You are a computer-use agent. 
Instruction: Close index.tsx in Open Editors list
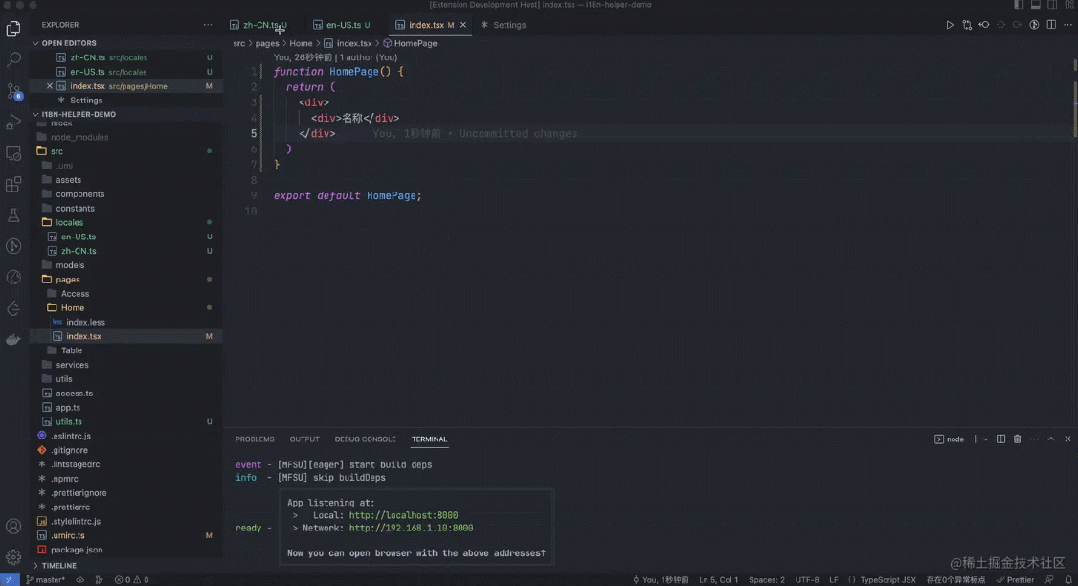50,86
